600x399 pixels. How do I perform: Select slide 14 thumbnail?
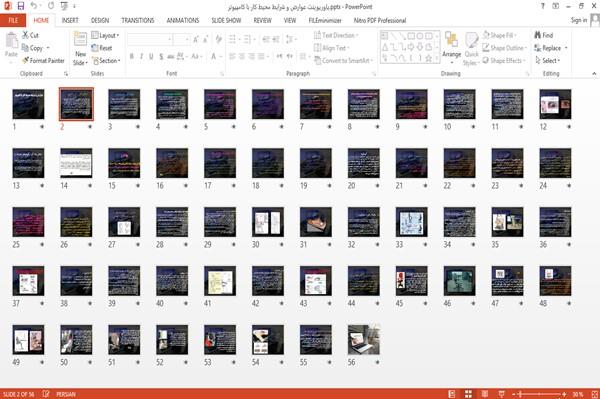coord(76,163)
